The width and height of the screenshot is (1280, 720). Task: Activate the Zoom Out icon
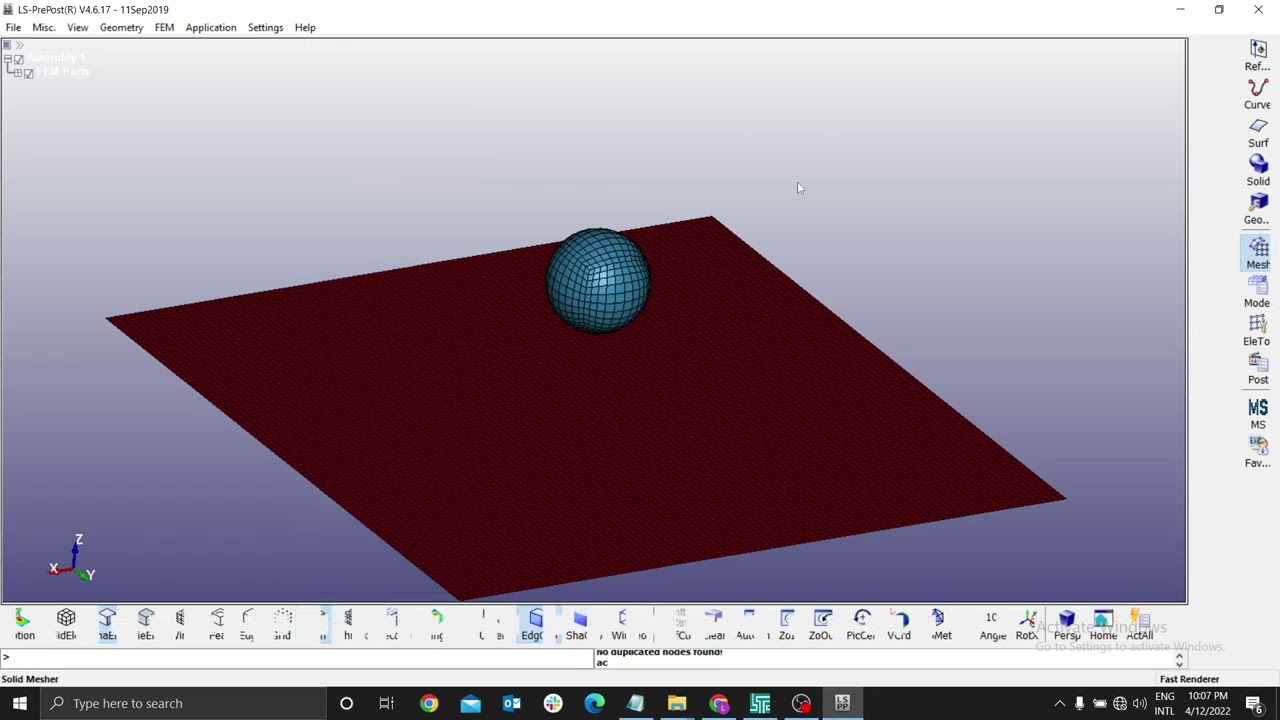[822, 625]
